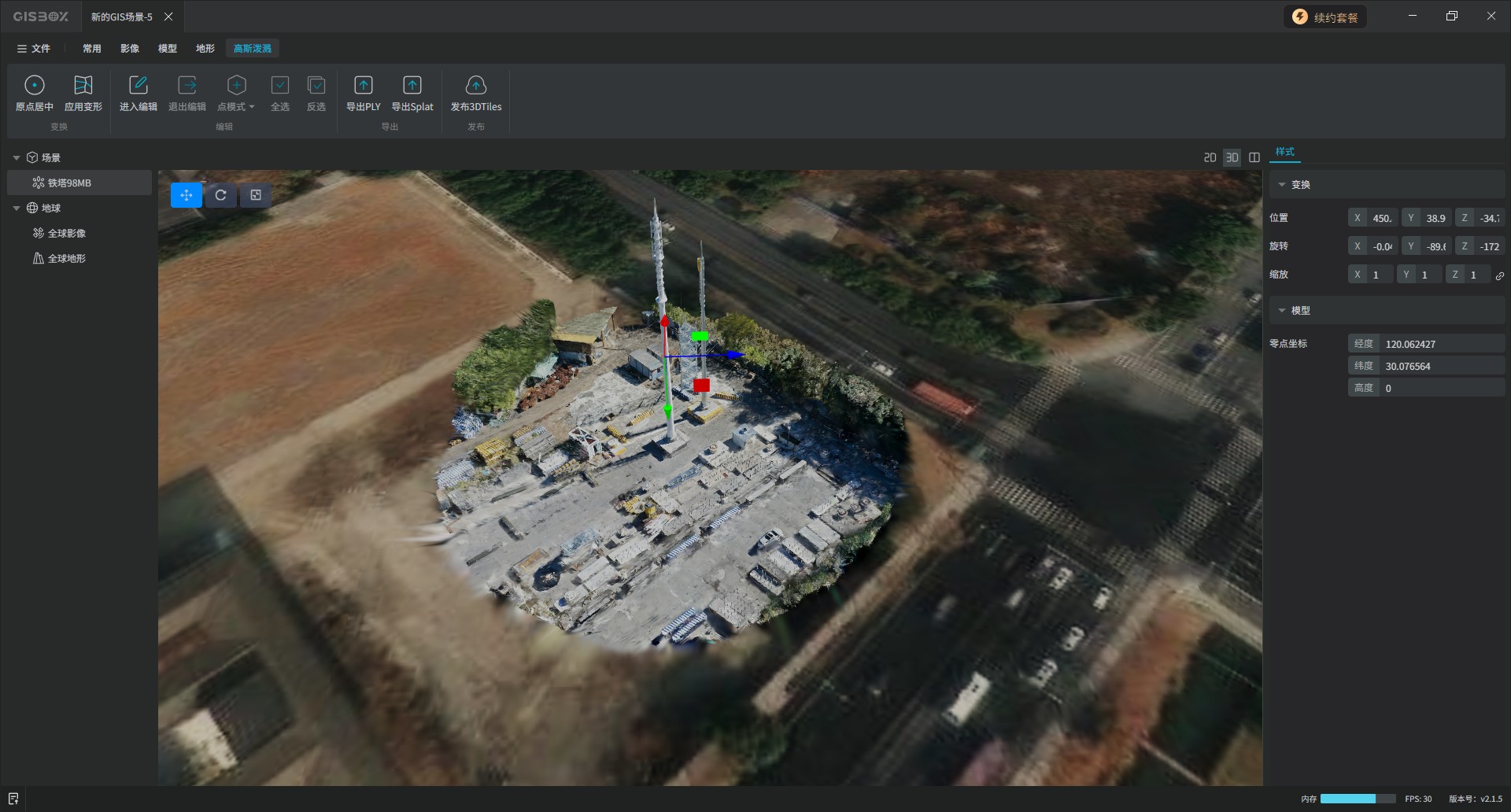Toggle the uniform scale link lock
The image size is (1511, 812).
point(1500,275)
